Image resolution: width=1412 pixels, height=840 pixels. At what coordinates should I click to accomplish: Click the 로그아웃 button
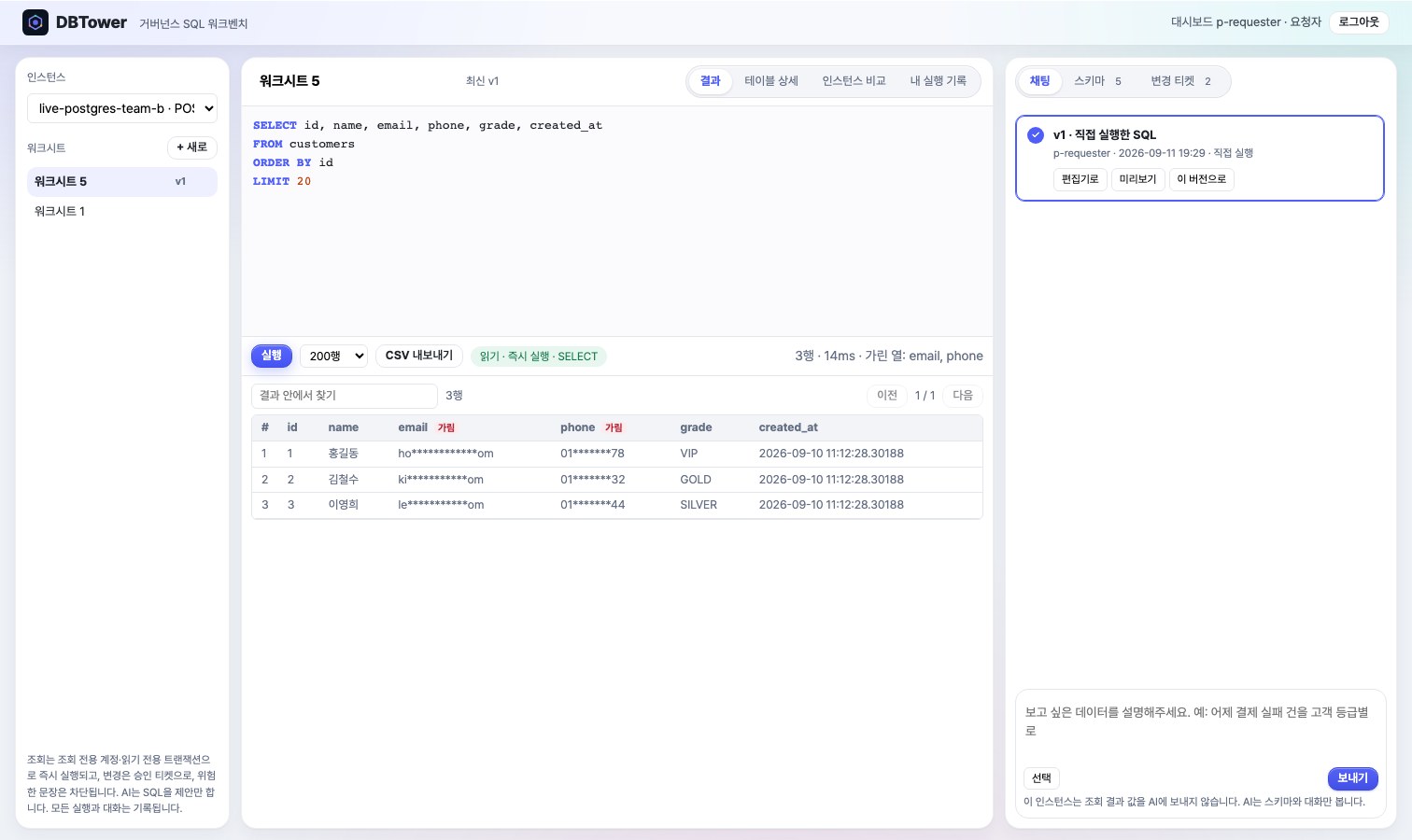click(x=1359, y=22)
